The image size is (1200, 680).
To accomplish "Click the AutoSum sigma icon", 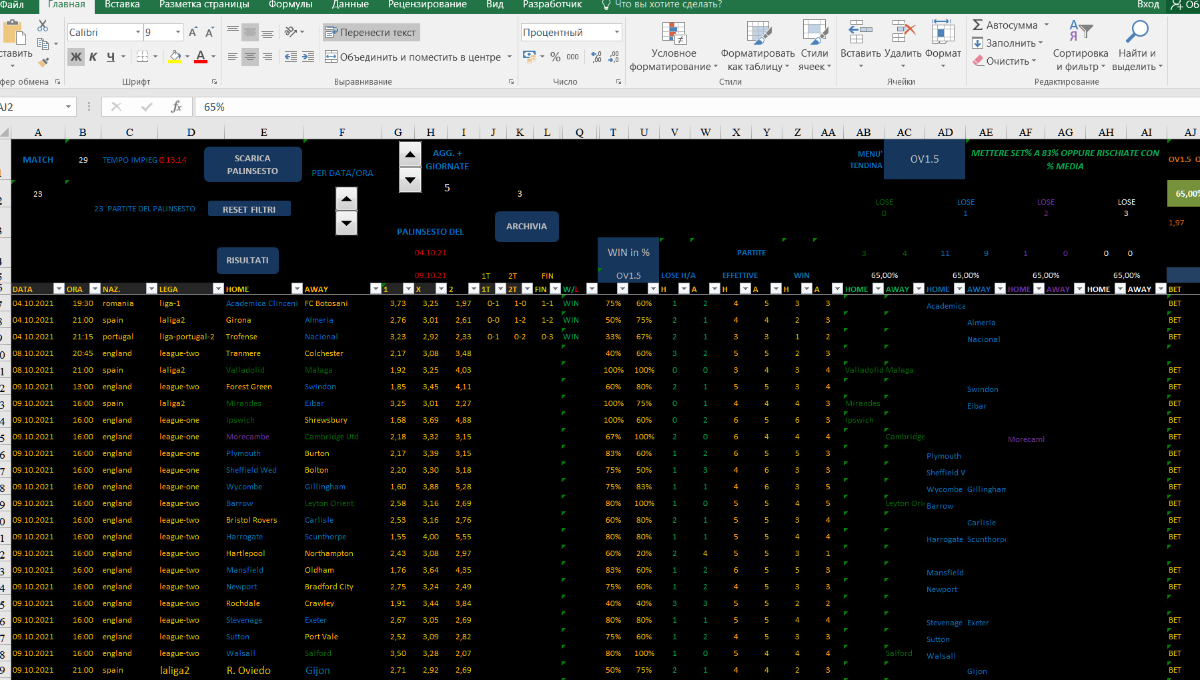I will tap(977, 25).
